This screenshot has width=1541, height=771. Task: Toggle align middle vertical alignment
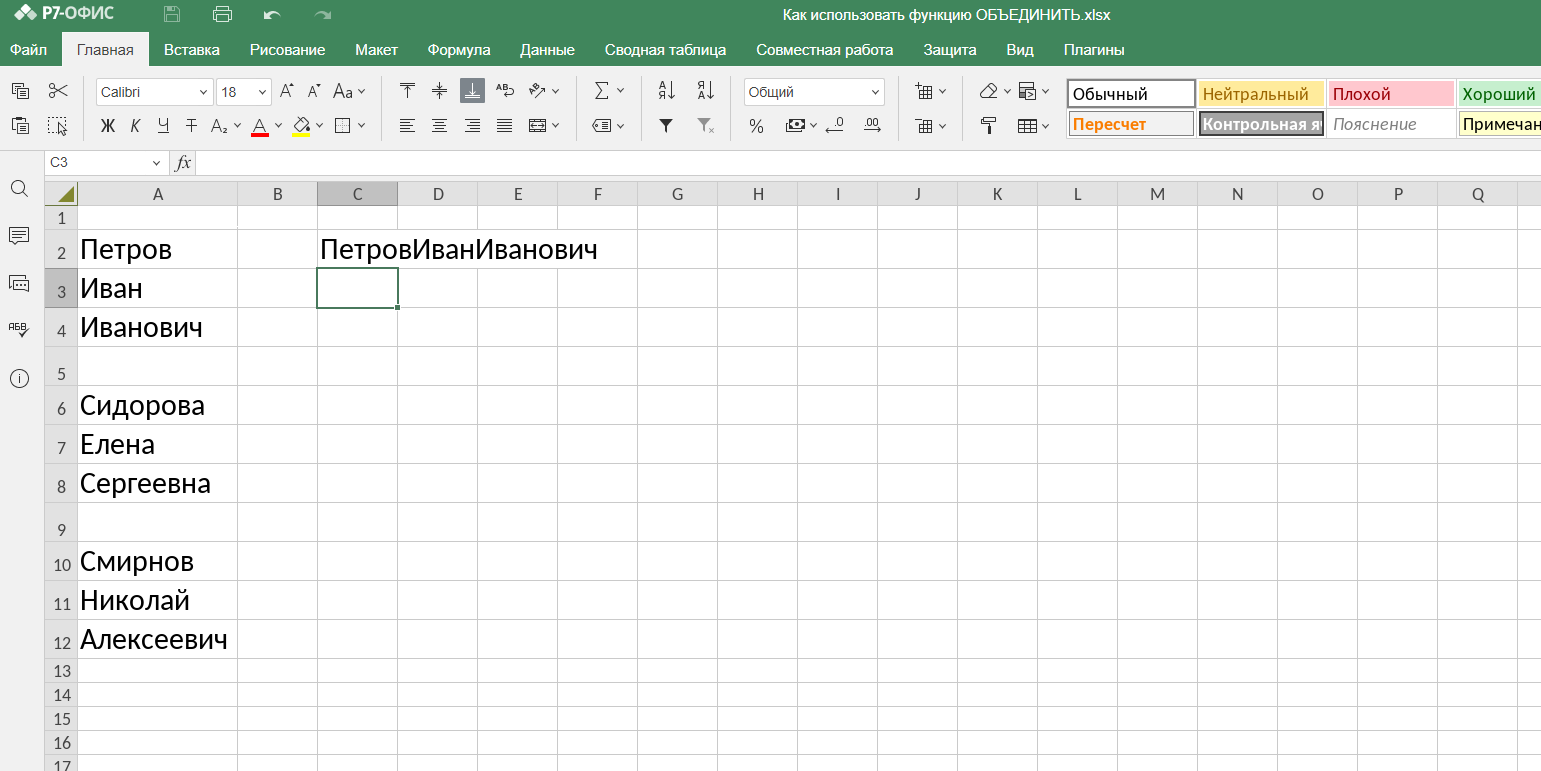[439, 91]
